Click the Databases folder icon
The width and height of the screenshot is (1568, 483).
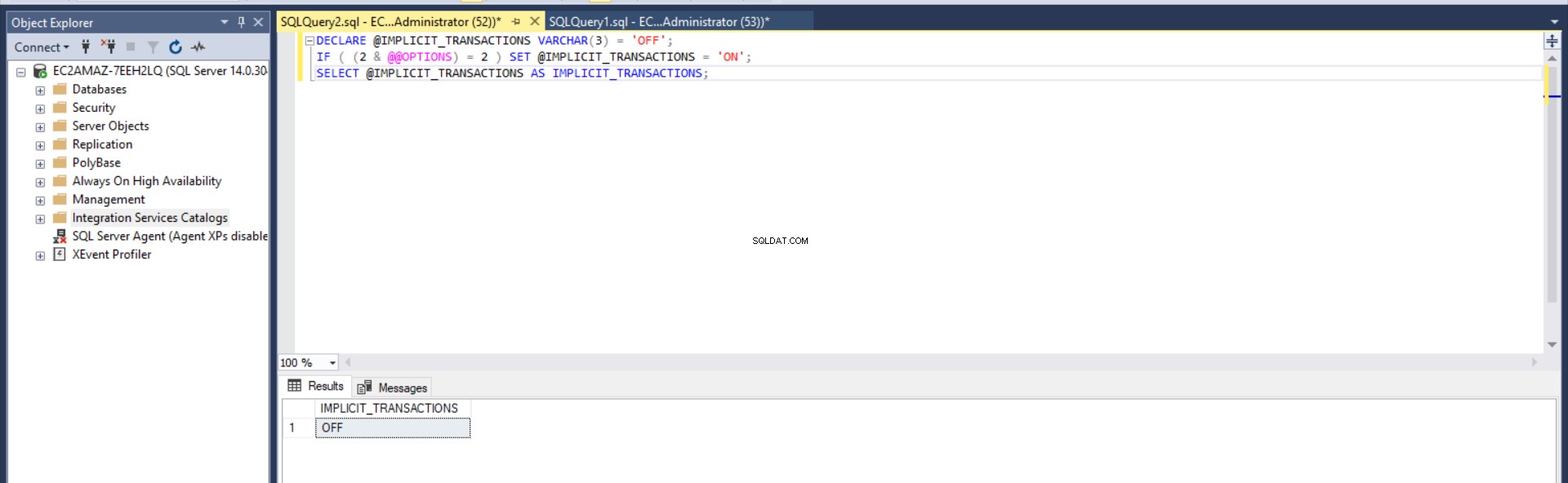60,89
